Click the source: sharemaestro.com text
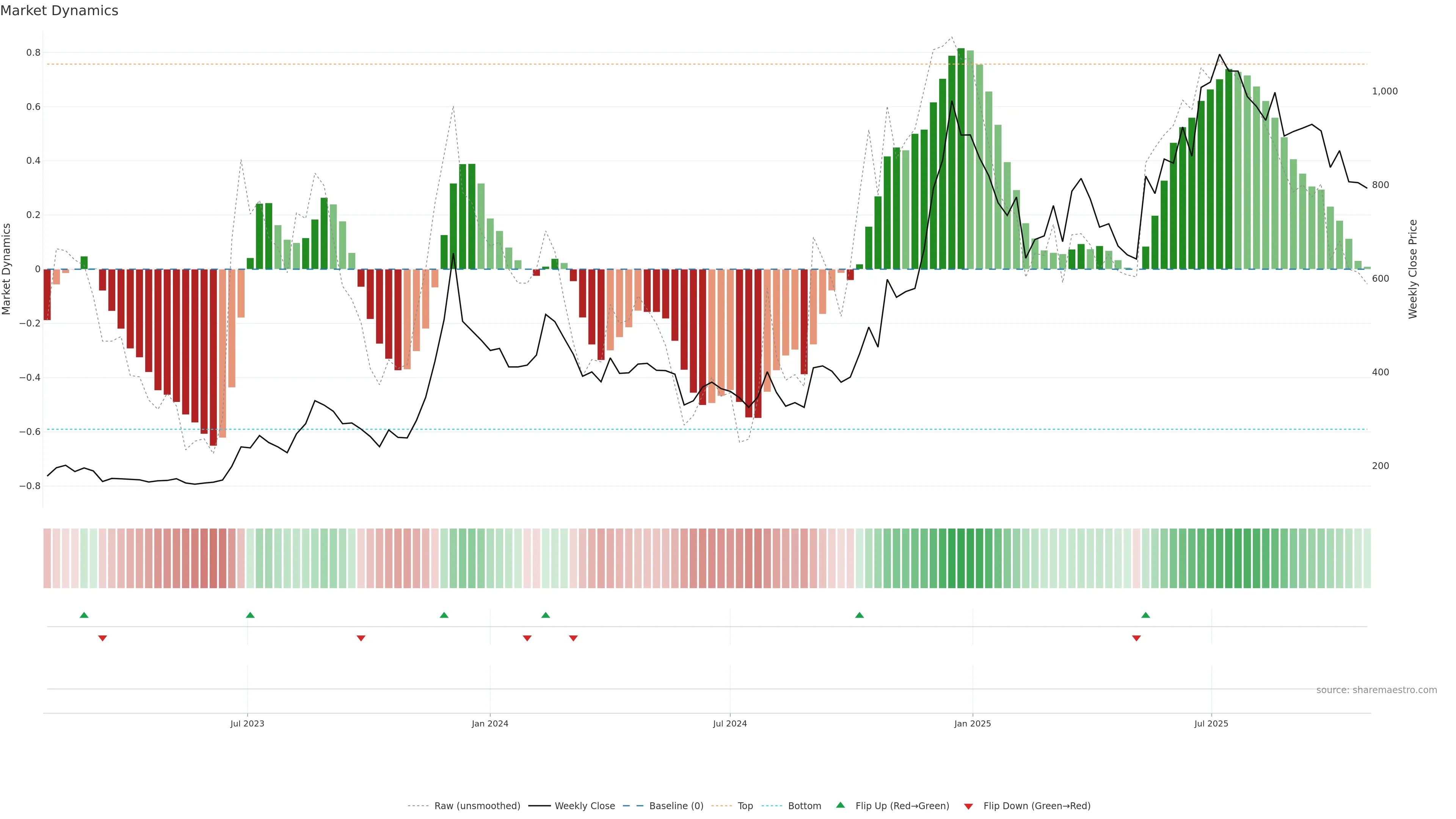The image size is (1456, 819). pyautogui.click(x=1376, y=690)
